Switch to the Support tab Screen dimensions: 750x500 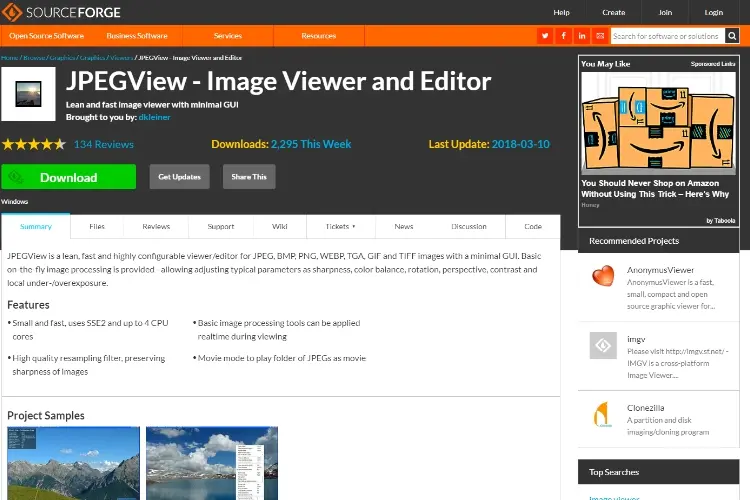tap(221, 226)
